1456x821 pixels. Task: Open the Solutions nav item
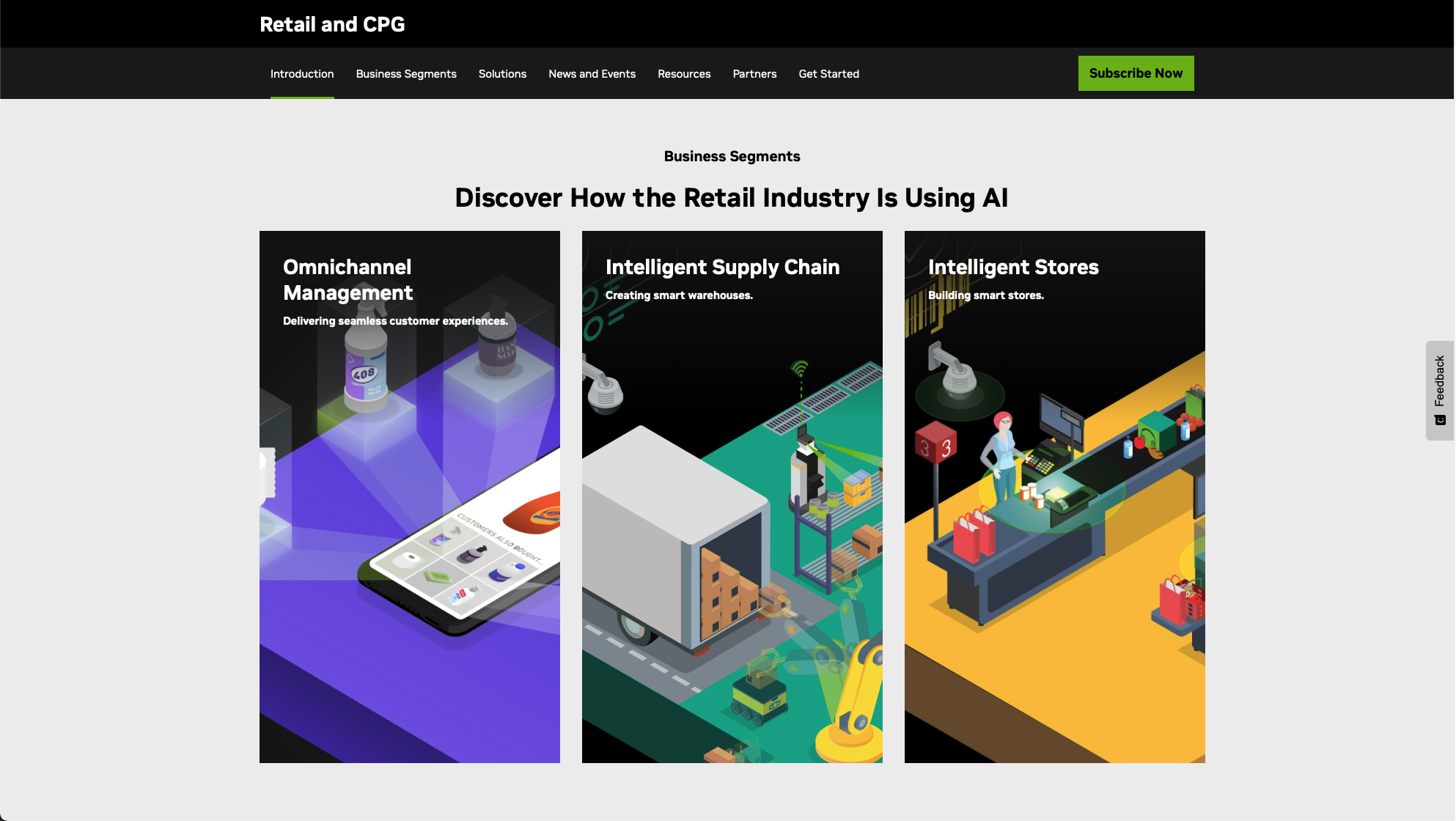coord(502,74)
